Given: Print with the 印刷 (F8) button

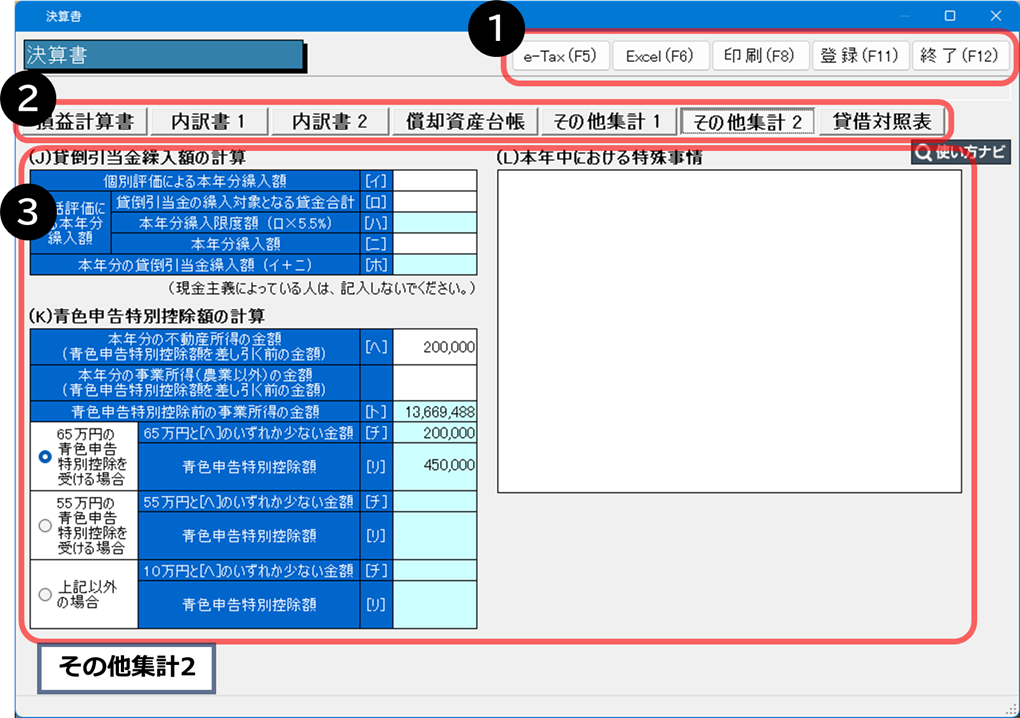Looking at the screenshot, I should click(759, 56).
